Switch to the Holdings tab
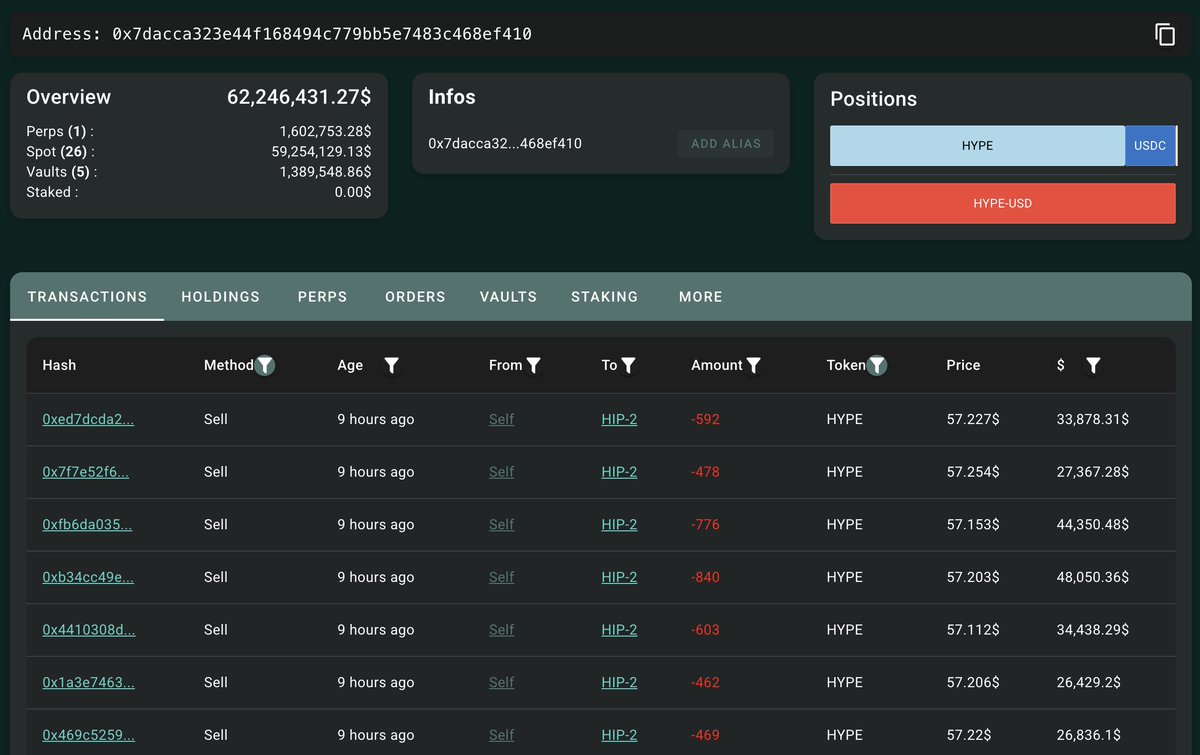The image size is (1200, 755). pyautogui.click(x=221, y=297)
